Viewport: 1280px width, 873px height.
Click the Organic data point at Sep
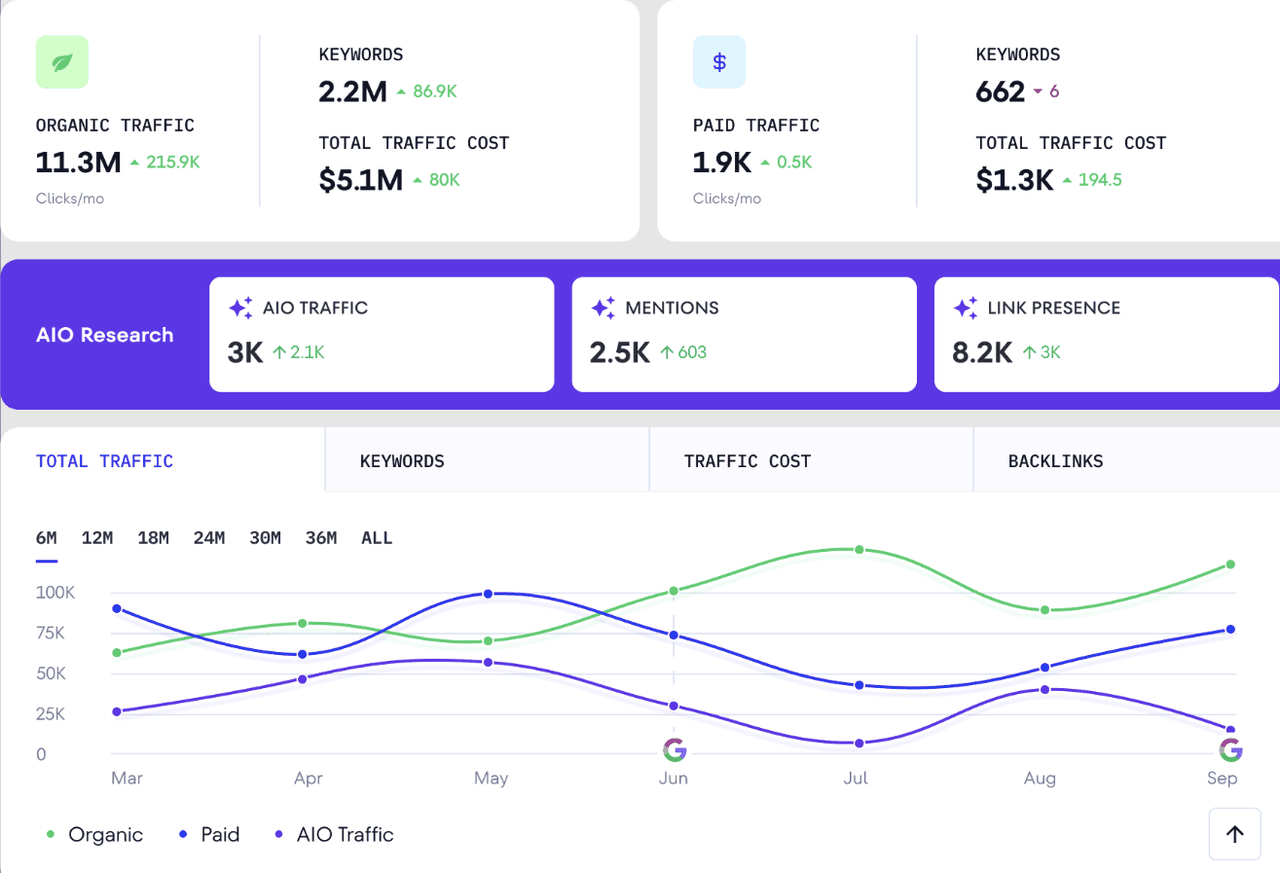[1230, 565]
